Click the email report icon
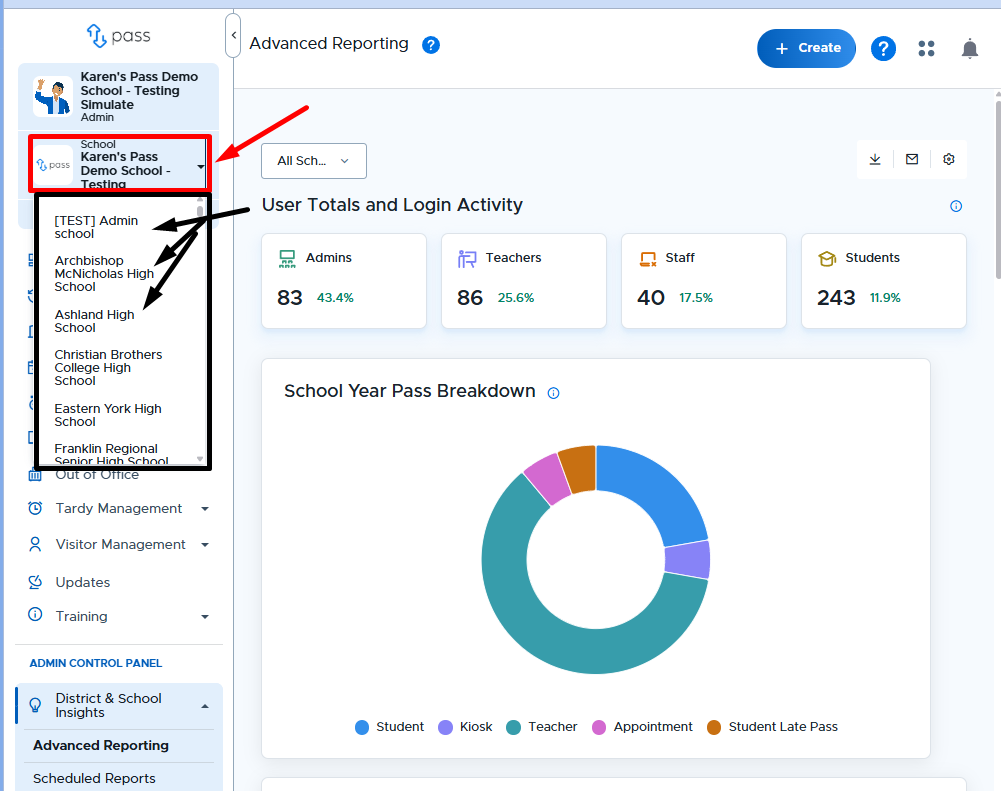The image size is (1001, 791). tap(912, 159)
